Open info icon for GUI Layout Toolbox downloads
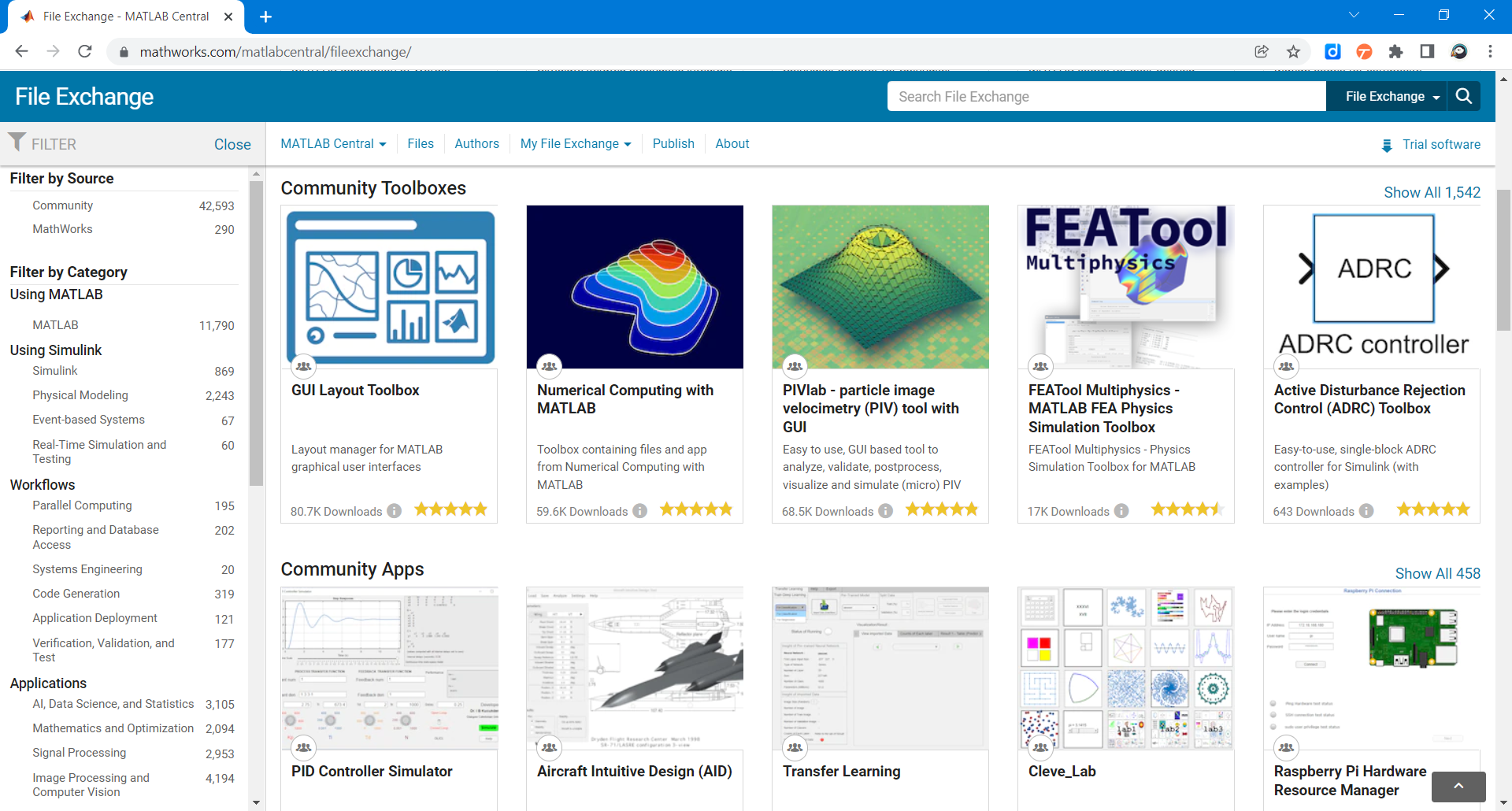This screenshot has width=1512, height=811. tap(395, 511)
